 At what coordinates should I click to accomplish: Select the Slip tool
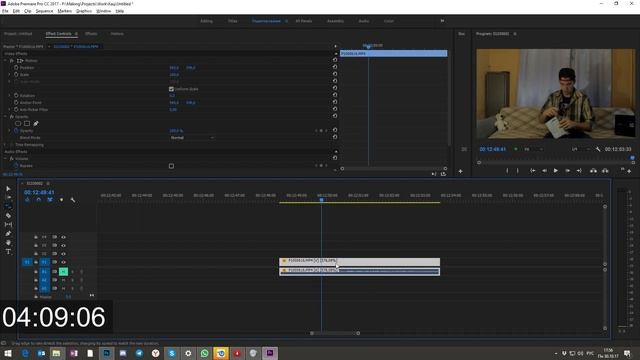[8, 224]
